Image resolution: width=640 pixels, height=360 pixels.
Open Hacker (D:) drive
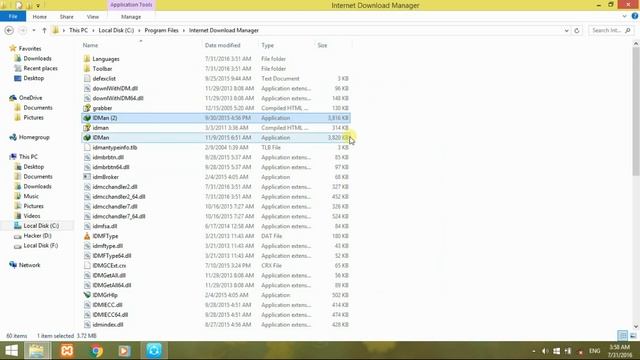tap(37, 236)
